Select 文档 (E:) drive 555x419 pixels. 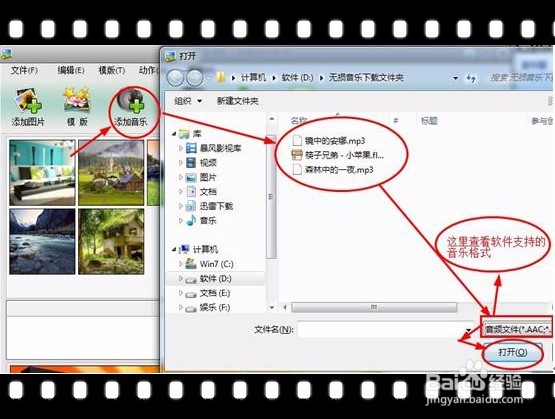click(215, 293)
